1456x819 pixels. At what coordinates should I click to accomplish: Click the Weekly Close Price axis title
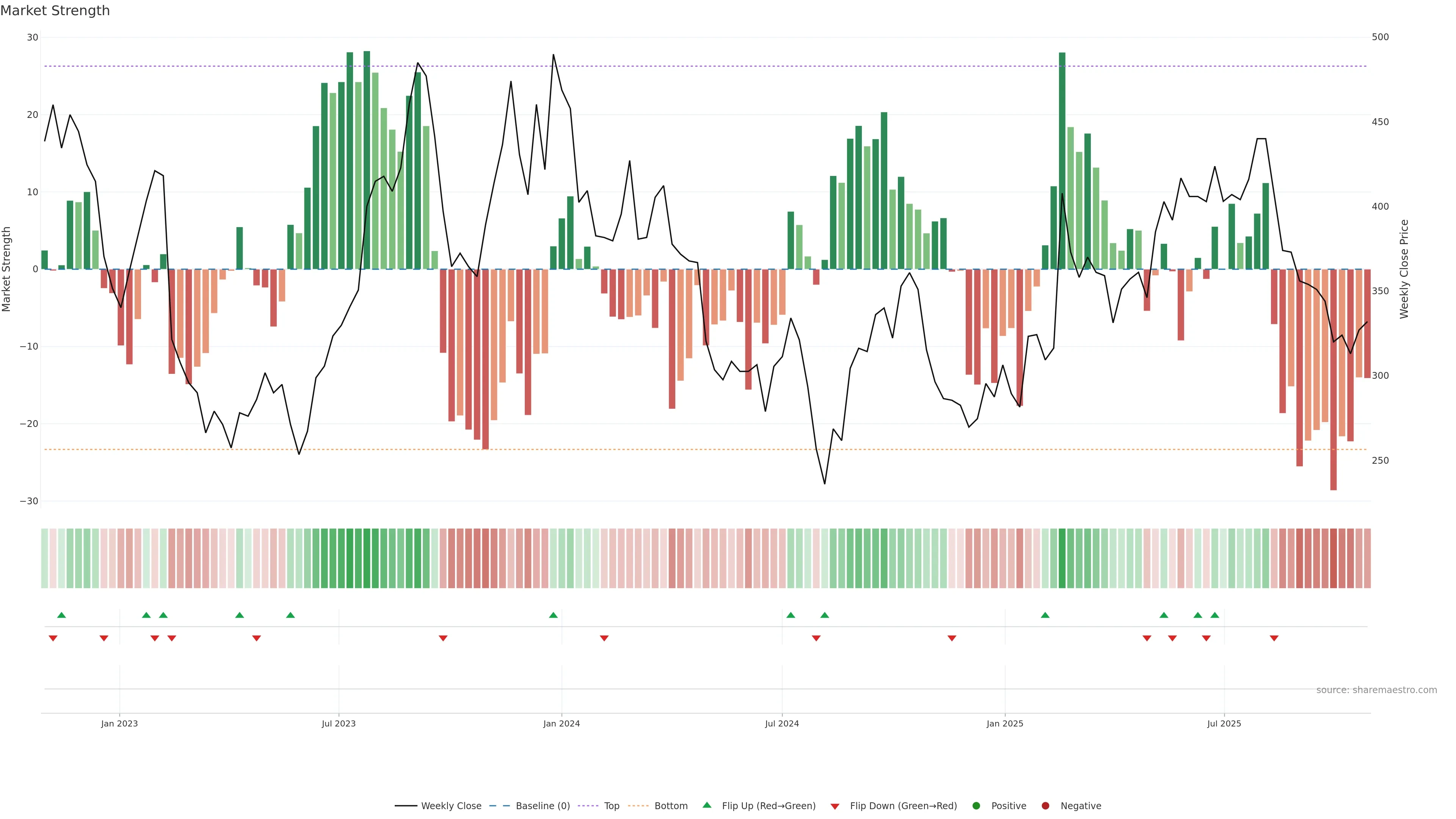tap(1404, 269)
